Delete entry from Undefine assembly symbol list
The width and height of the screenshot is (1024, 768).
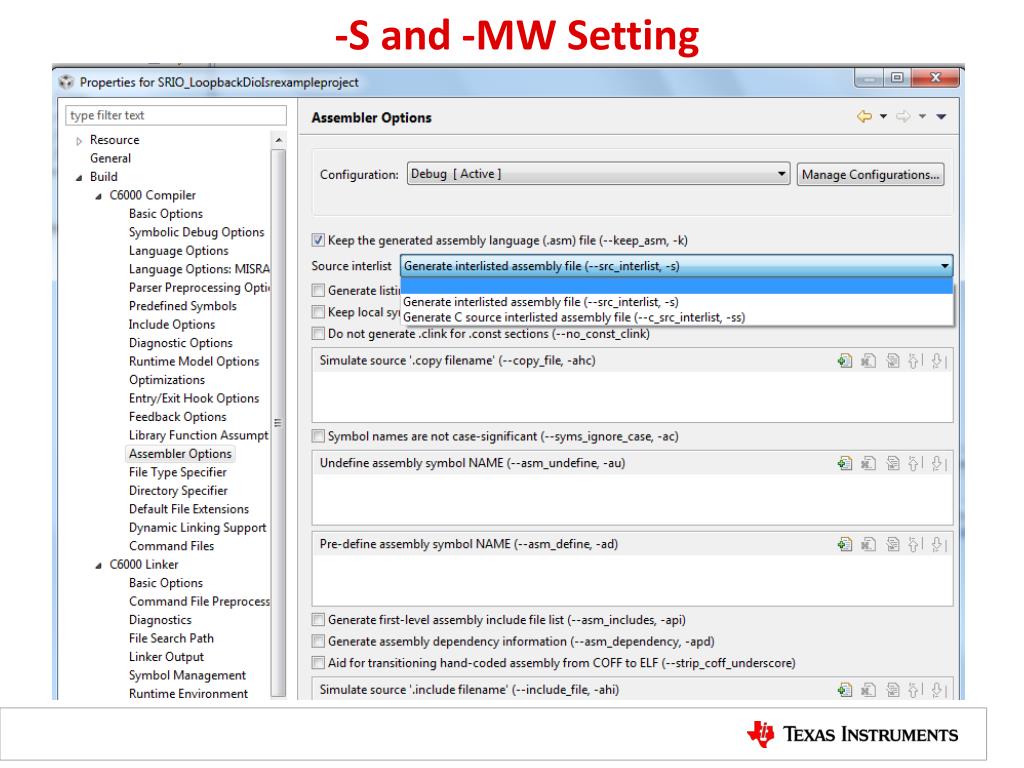pos(868,463)
